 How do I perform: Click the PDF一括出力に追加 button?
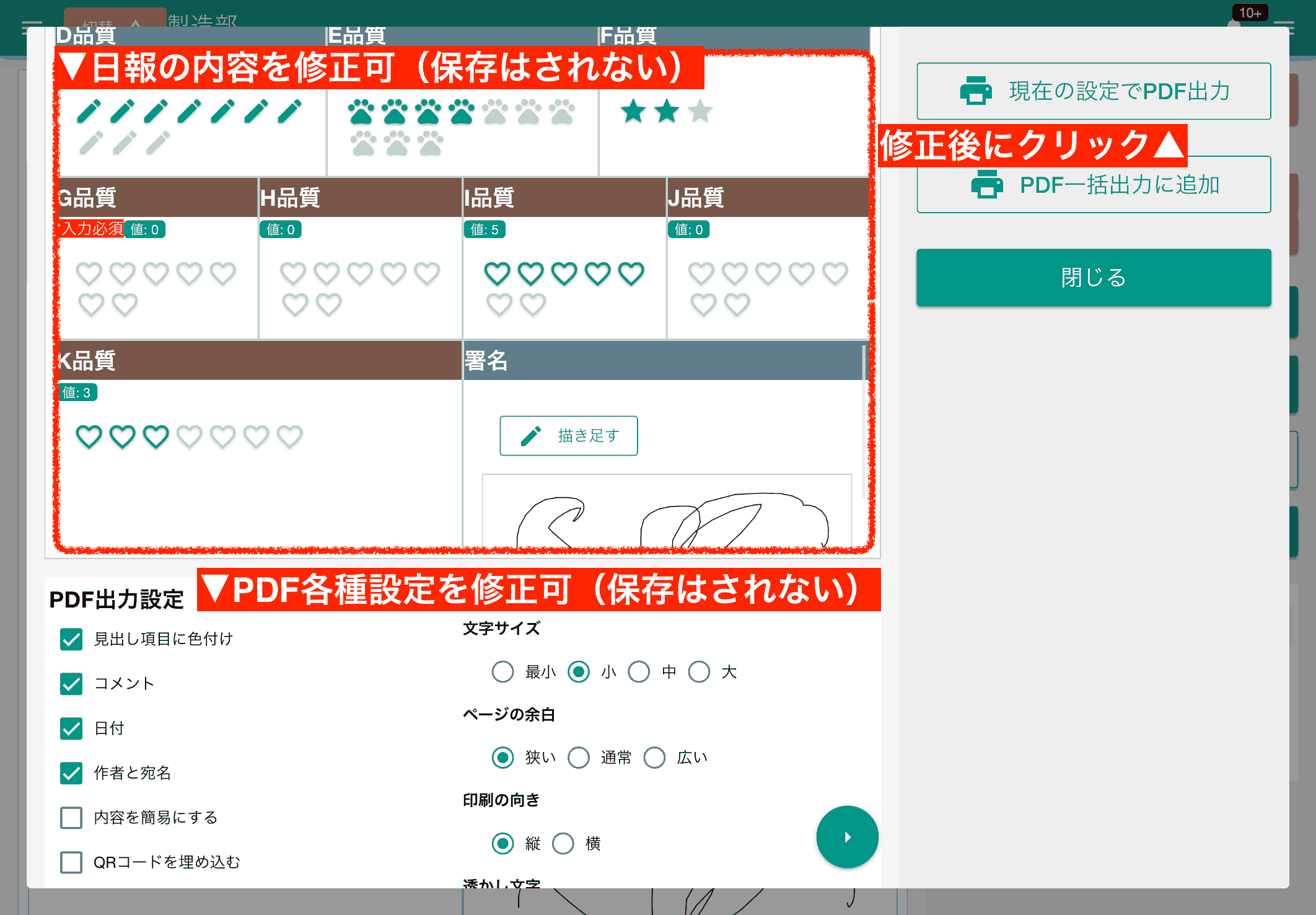(1093, 184)
